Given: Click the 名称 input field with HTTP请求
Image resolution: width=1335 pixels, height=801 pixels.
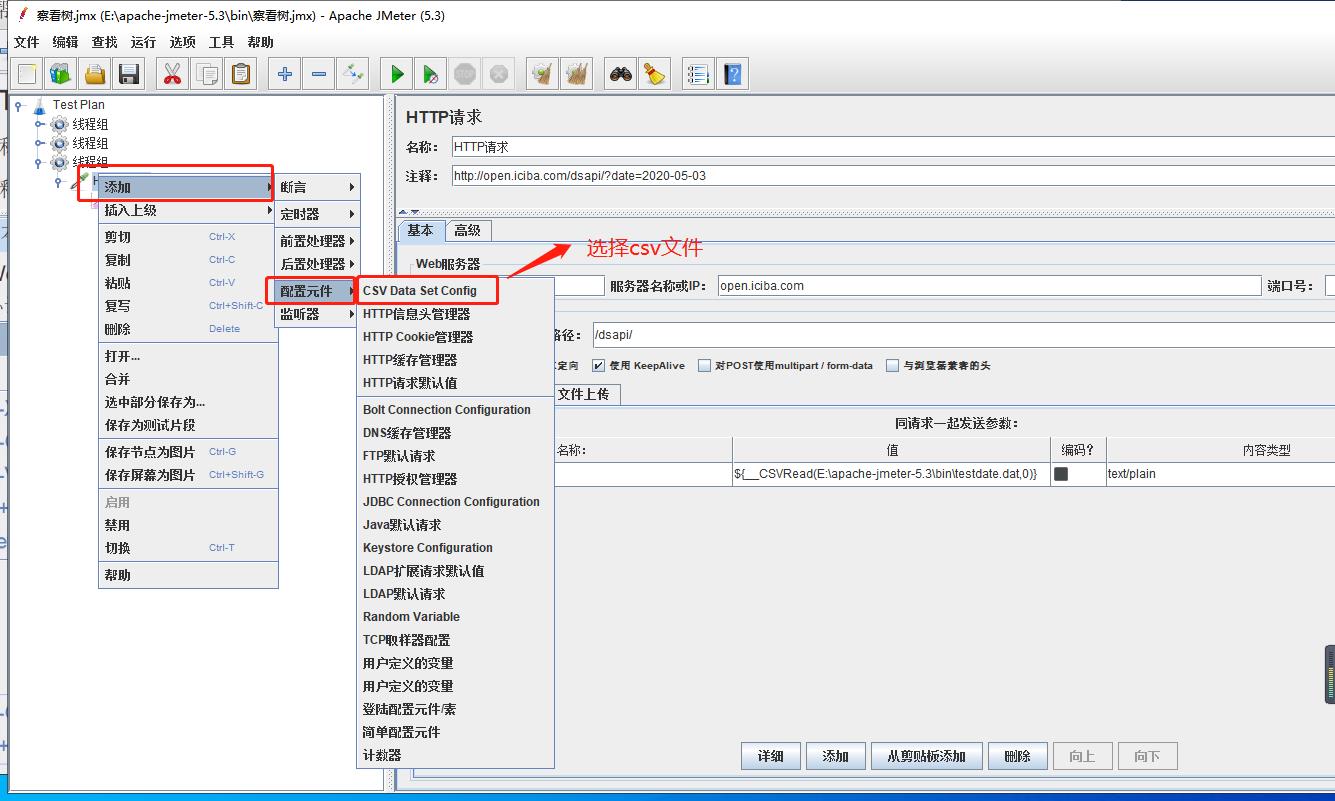Looking at the screenshot, I should point(893,147).
